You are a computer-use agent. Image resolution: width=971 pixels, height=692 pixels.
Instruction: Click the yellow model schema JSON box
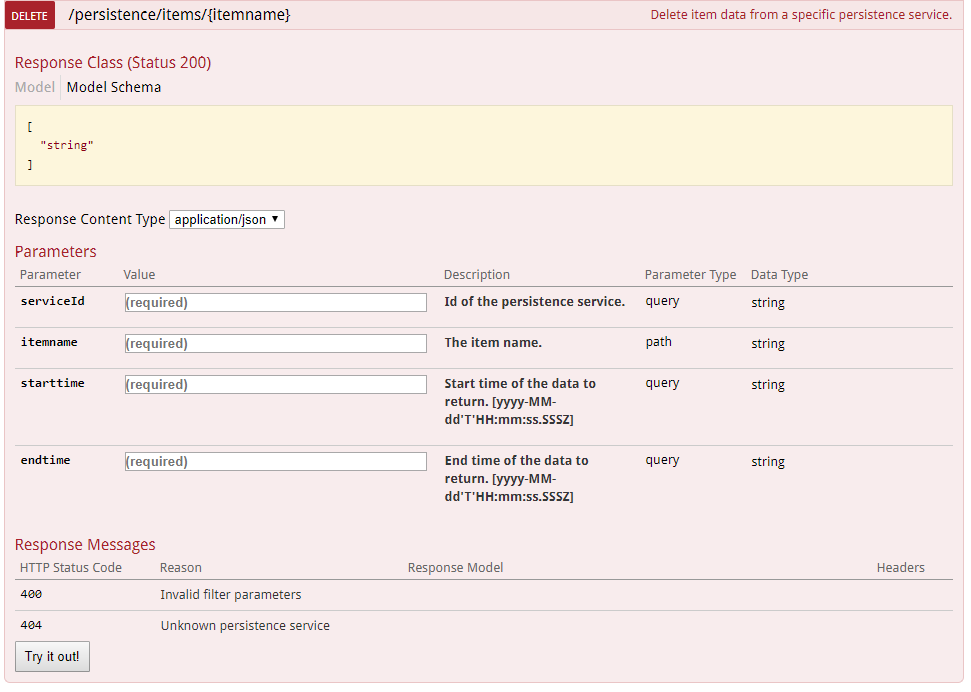pos(483,146)
